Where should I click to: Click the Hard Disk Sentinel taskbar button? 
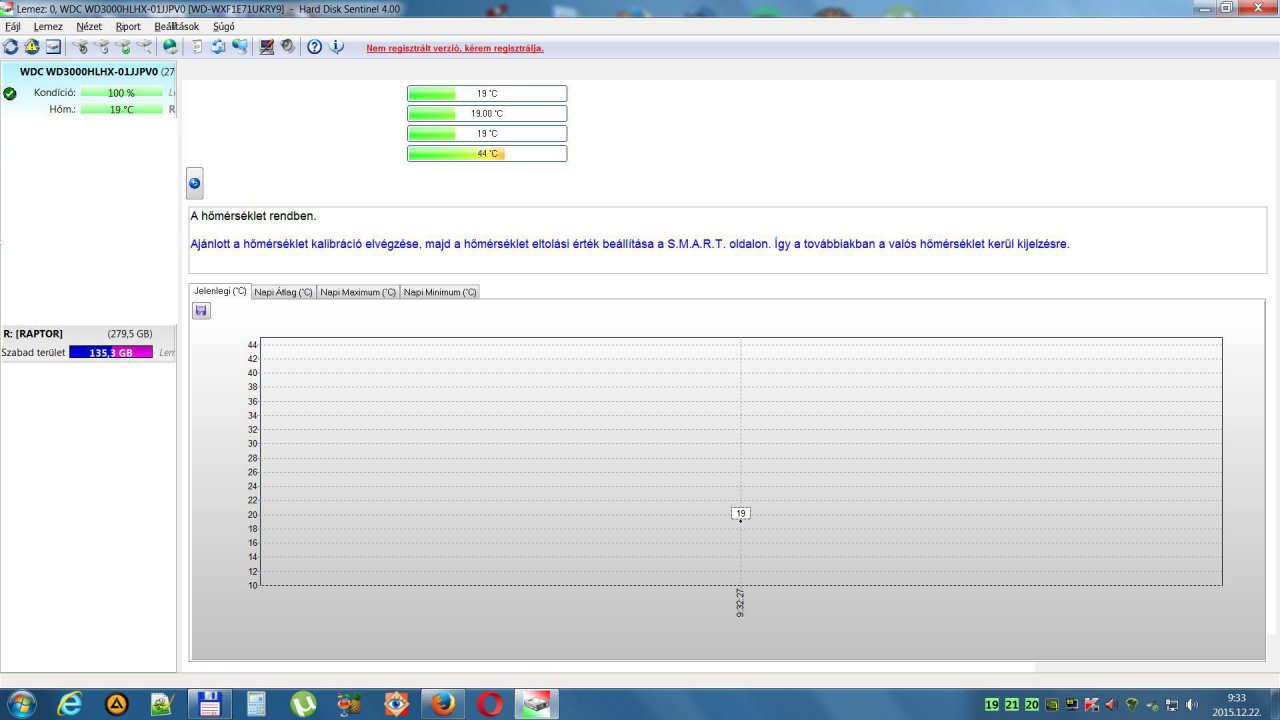tap(537, 704)
